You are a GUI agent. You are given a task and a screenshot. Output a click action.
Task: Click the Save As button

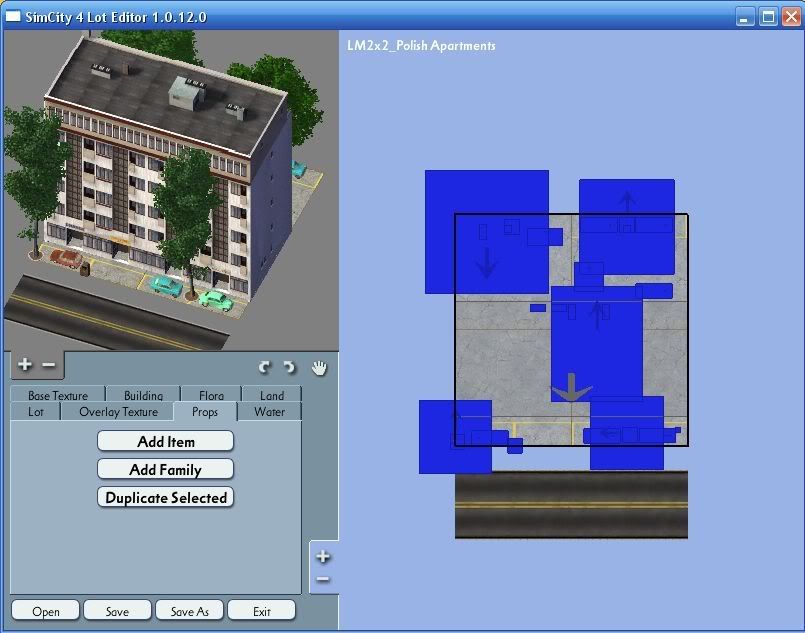coord(189,611)
